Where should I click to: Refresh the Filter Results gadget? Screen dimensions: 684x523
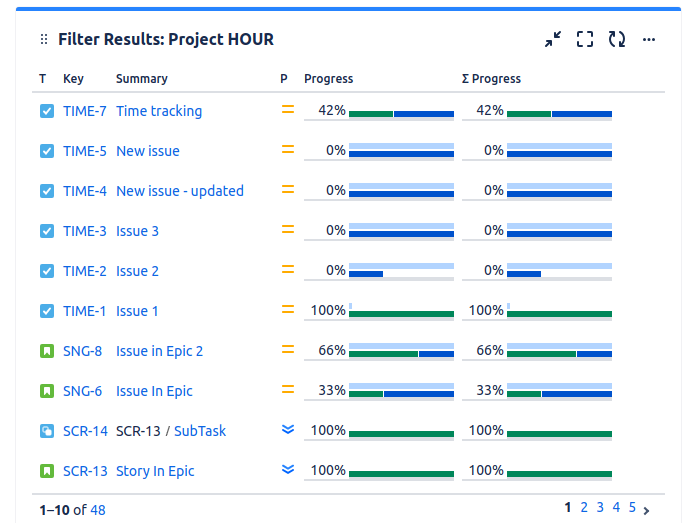617,39
